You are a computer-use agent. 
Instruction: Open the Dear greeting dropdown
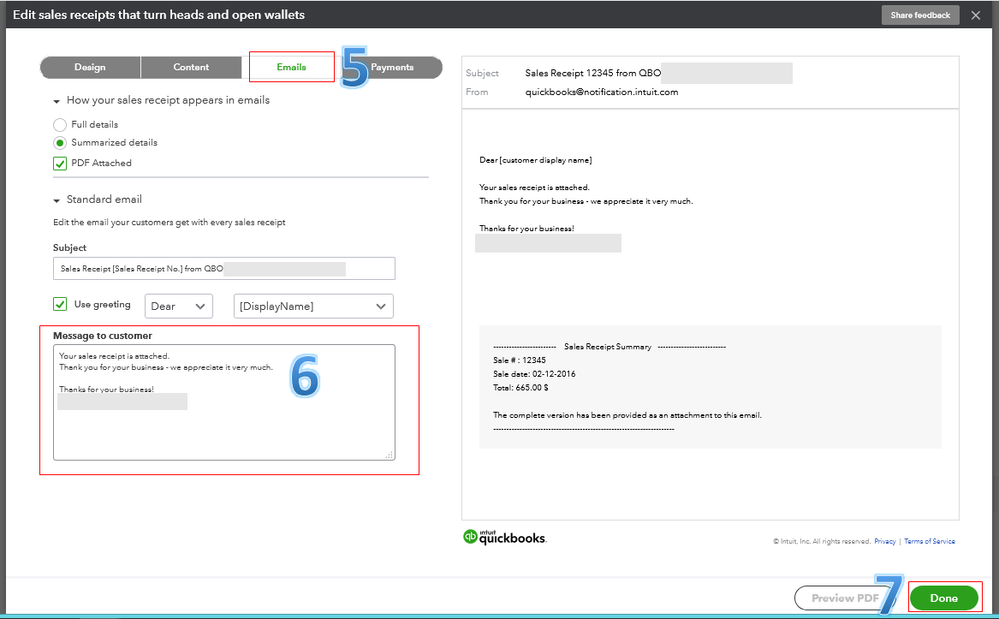(x=178, y=306)
